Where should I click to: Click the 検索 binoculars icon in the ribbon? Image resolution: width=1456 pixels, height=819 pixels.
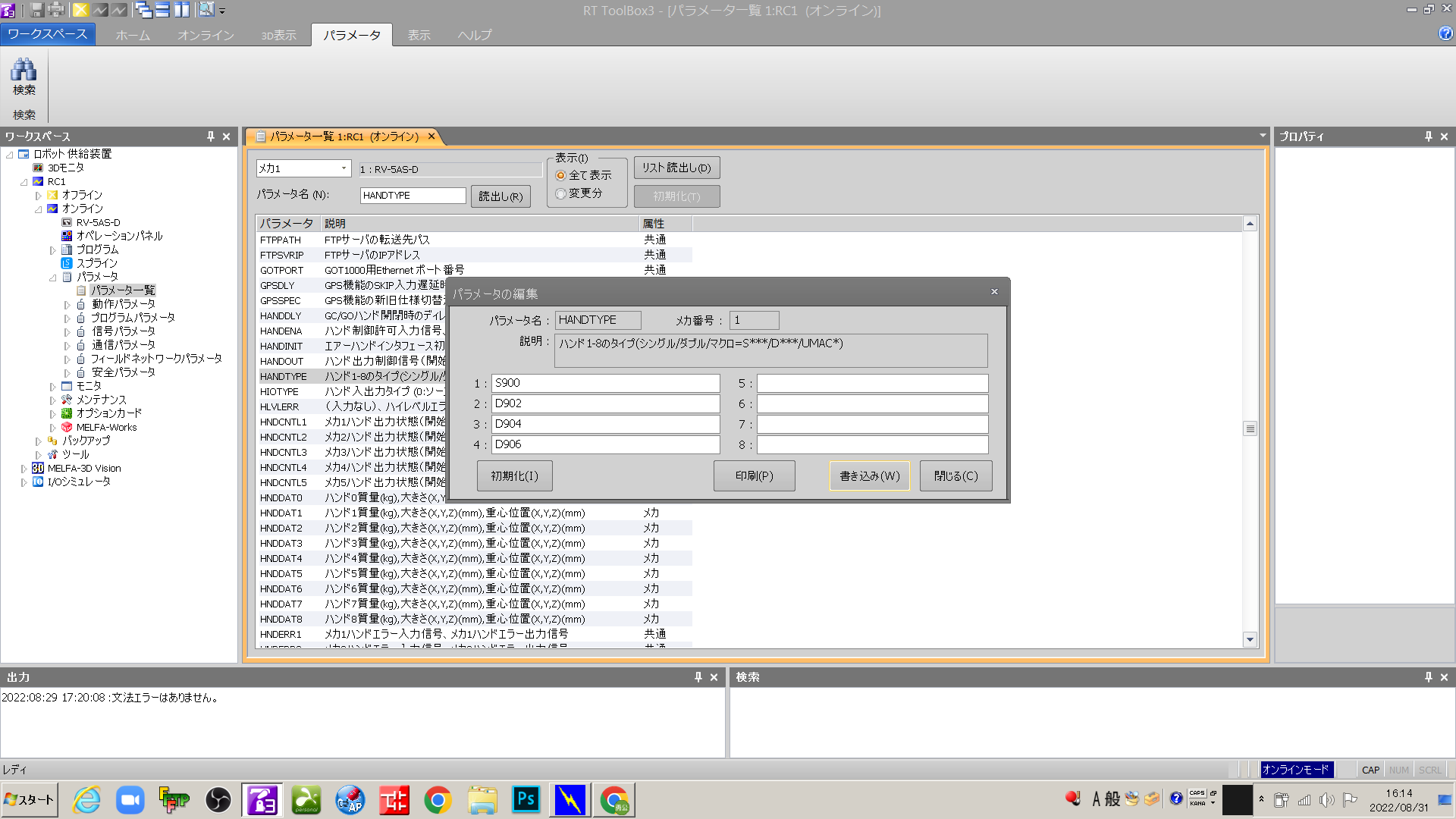24,71
